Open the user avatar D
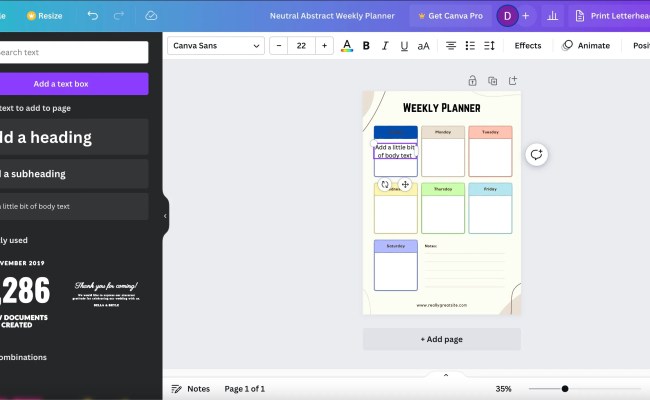 point(507,16)
